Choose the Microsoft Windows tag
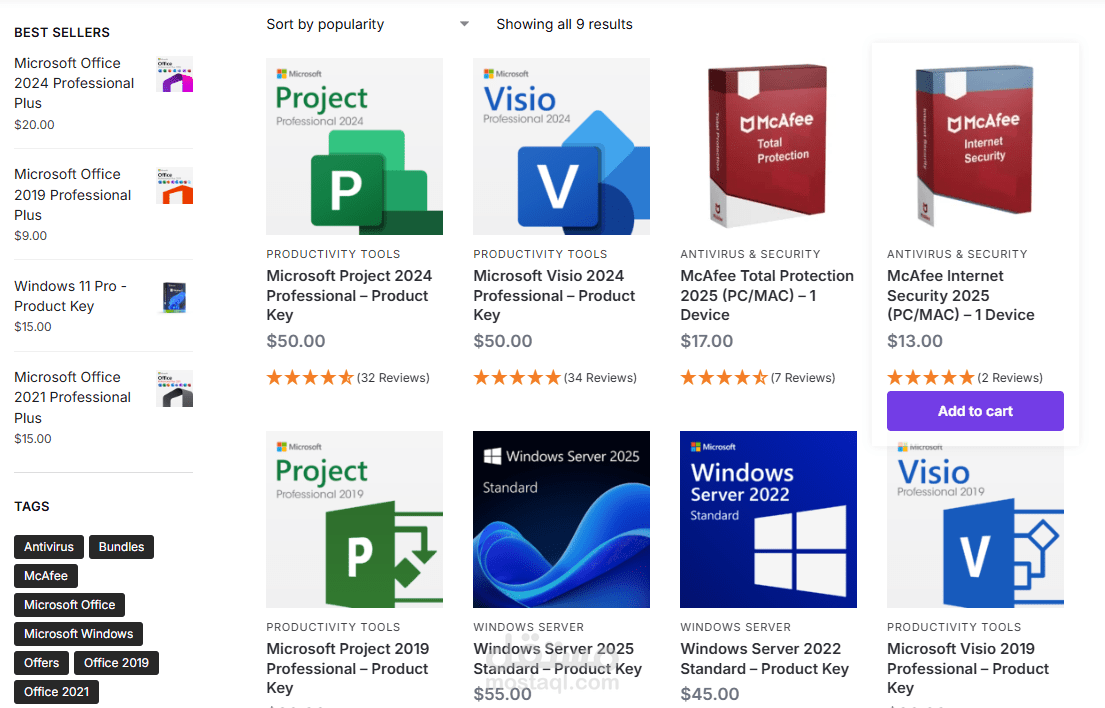 click(x=78, y=634)
